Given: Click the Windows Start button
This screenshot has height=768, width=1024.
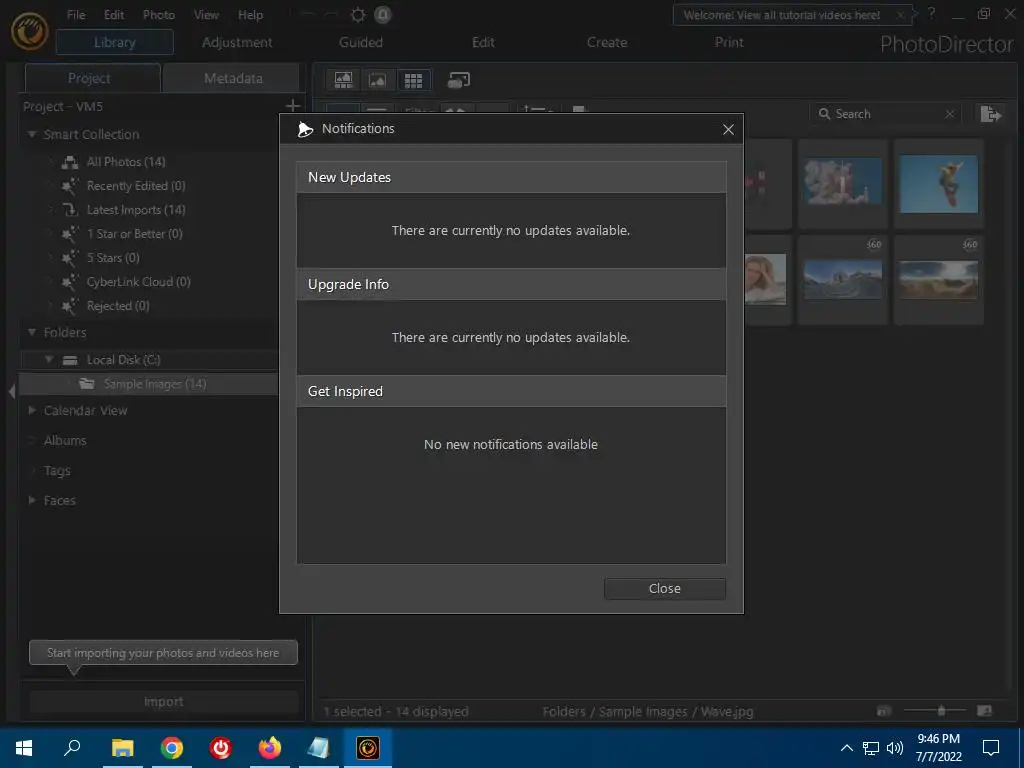Looking at the screenshot, I should coord(24,748).
